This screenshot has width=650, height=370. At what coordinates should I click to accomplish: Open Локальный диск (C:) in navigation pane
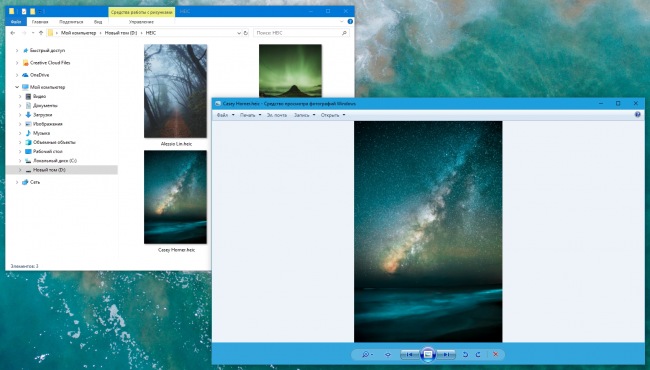point(55,161)
